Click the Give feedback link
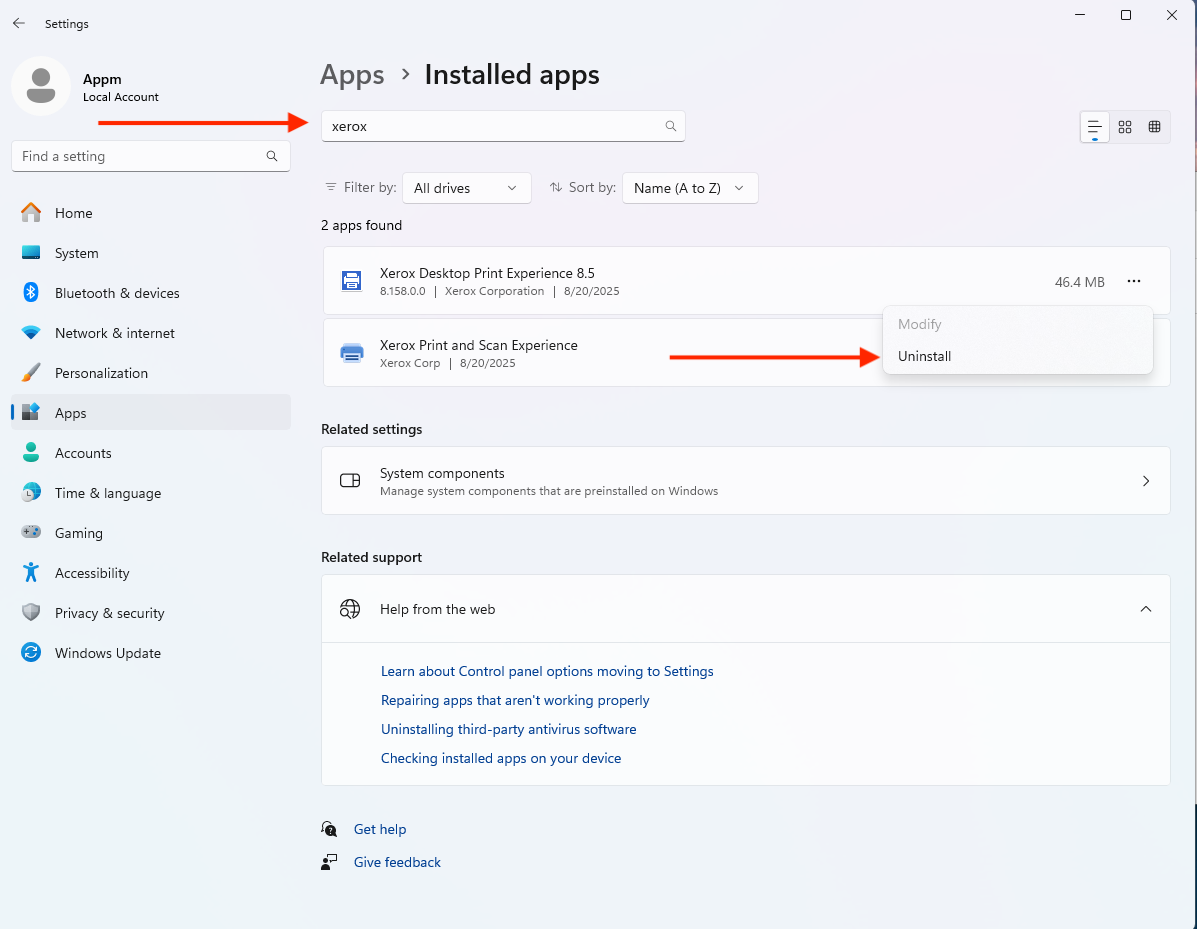The width and height of the screenshot is (1197, 929). (397, 862)
